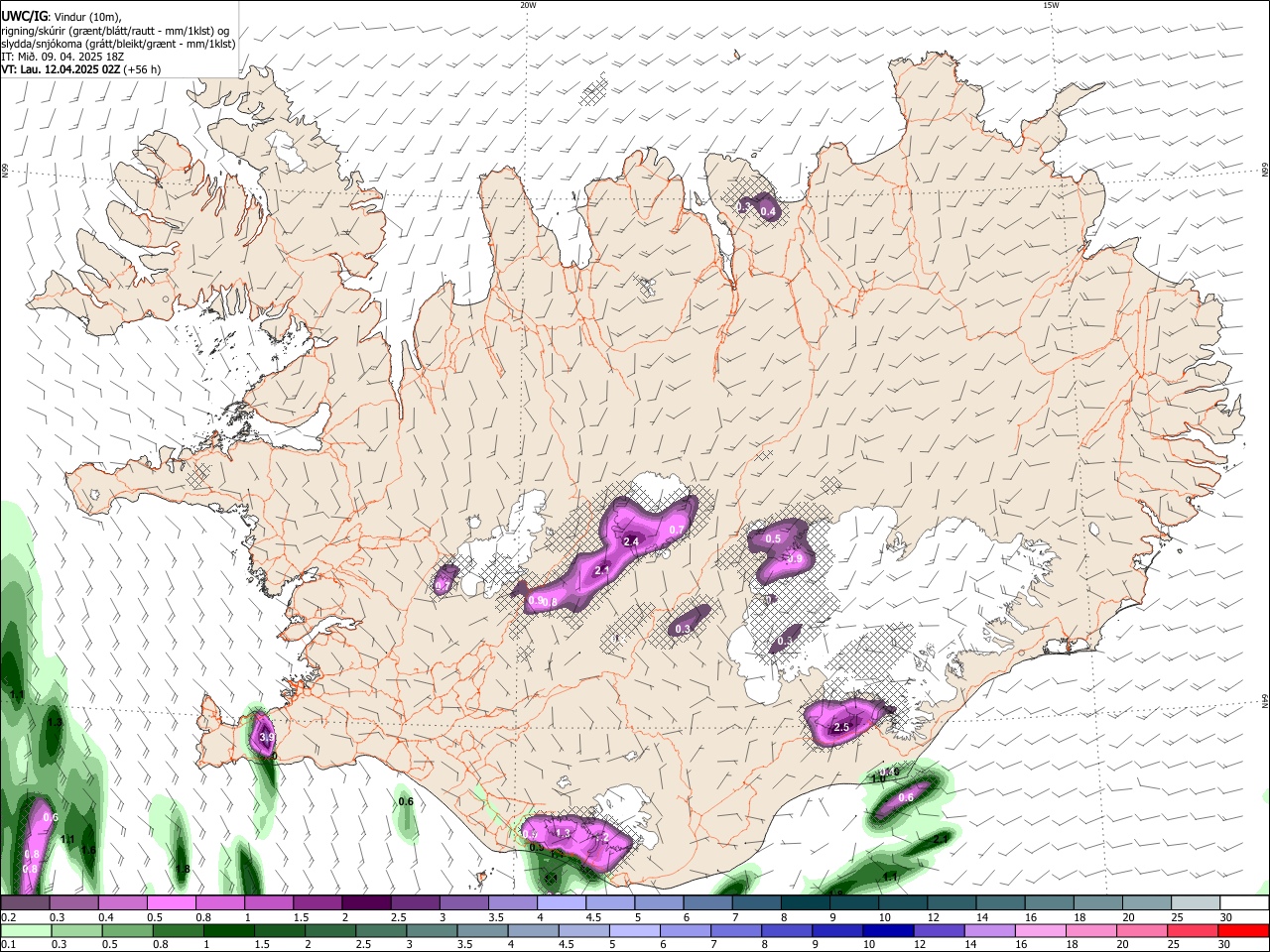Click the purple 12 mm rain legend swatch

pyautogui.click(x=940, y=931)
